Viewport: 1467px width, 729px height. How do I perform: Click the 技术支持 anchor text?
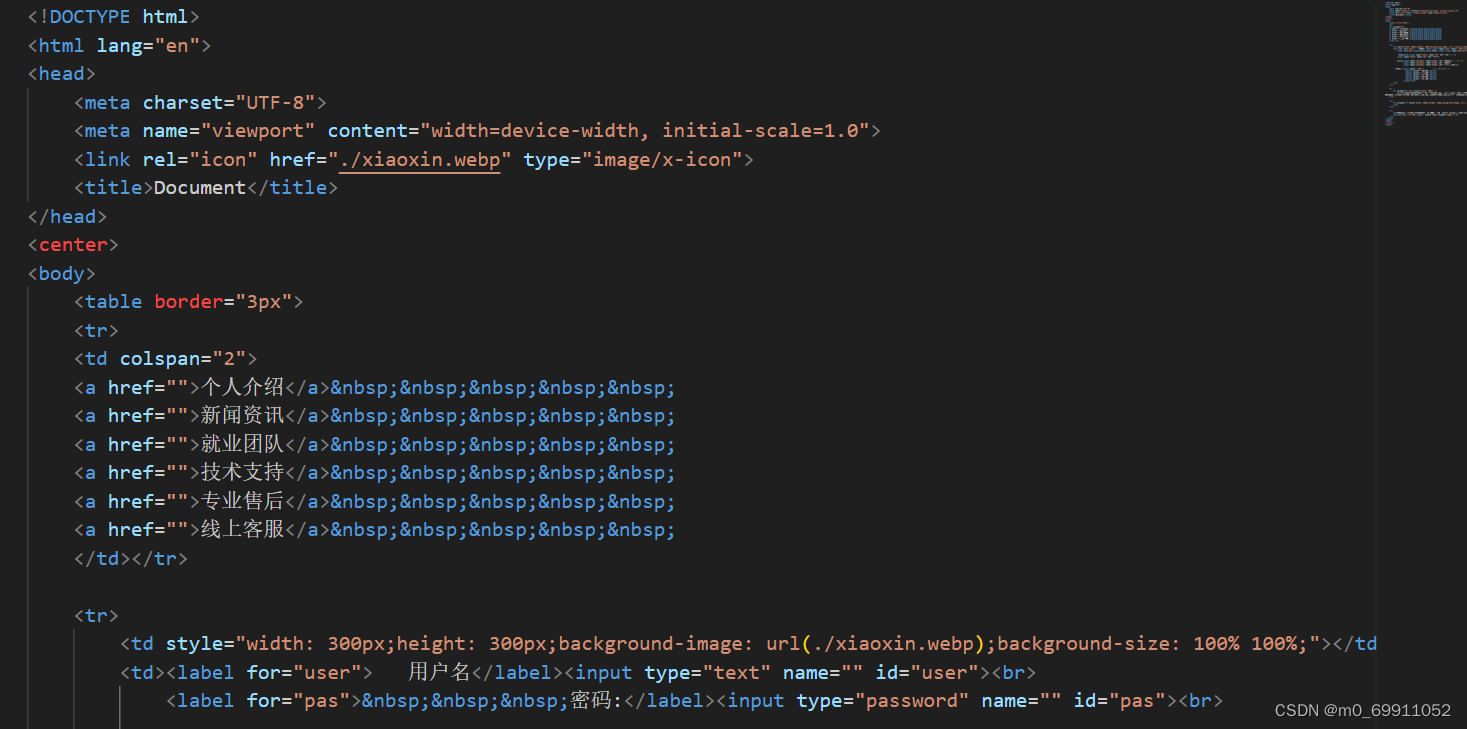coord(243,472)
